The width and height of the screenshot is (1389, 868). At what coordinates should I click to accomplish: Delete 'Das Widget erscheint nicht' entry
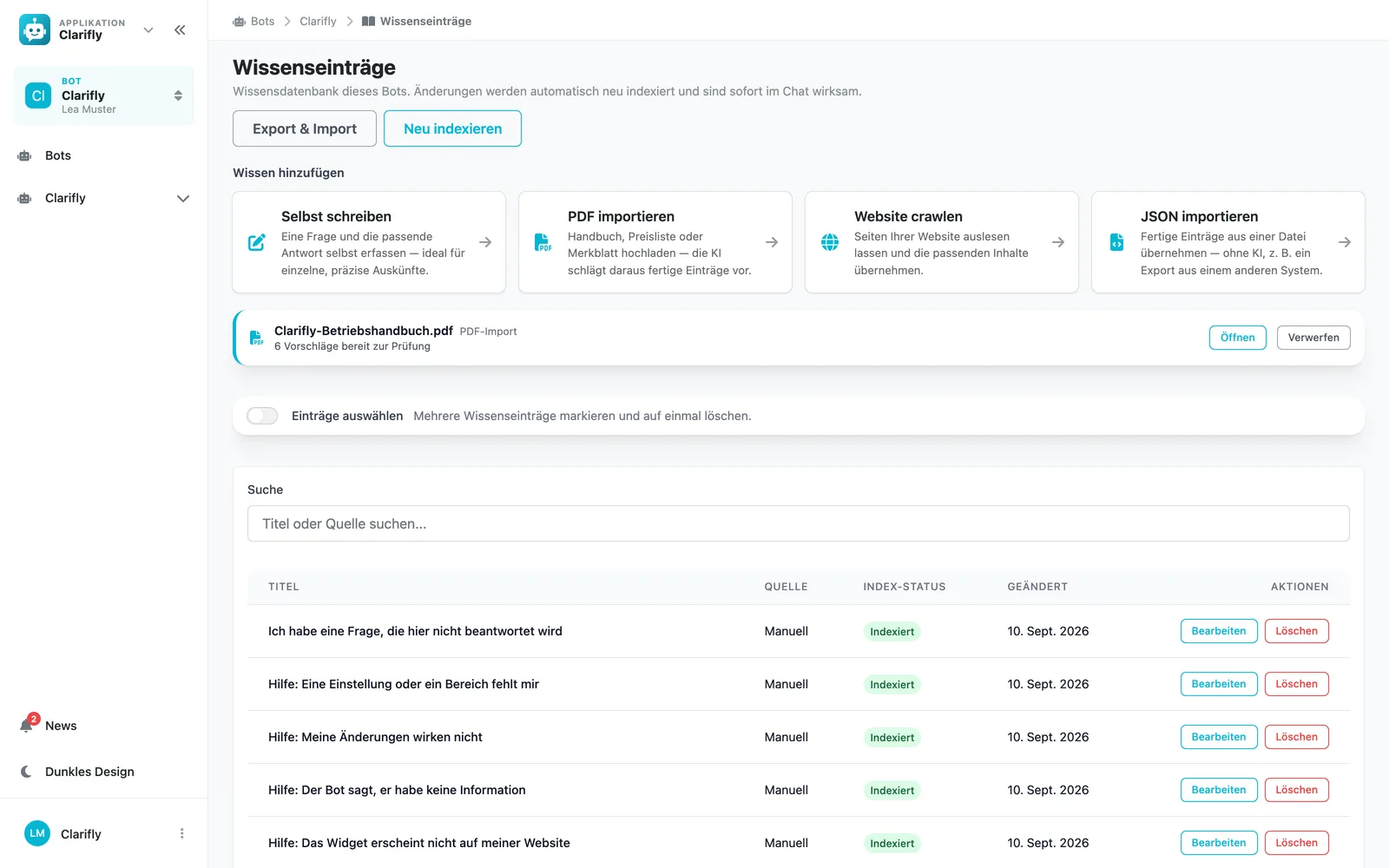click(1297, 843)
